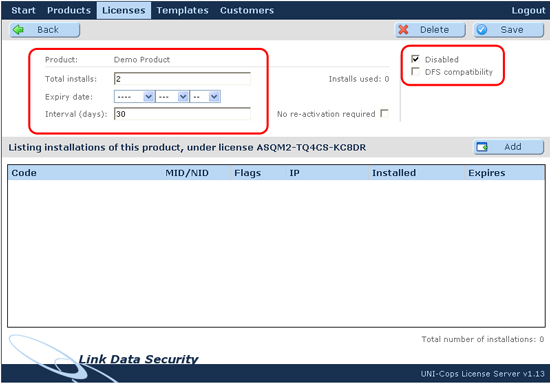
Task: Switch to the Templates tab
Action: coord(182,11)
